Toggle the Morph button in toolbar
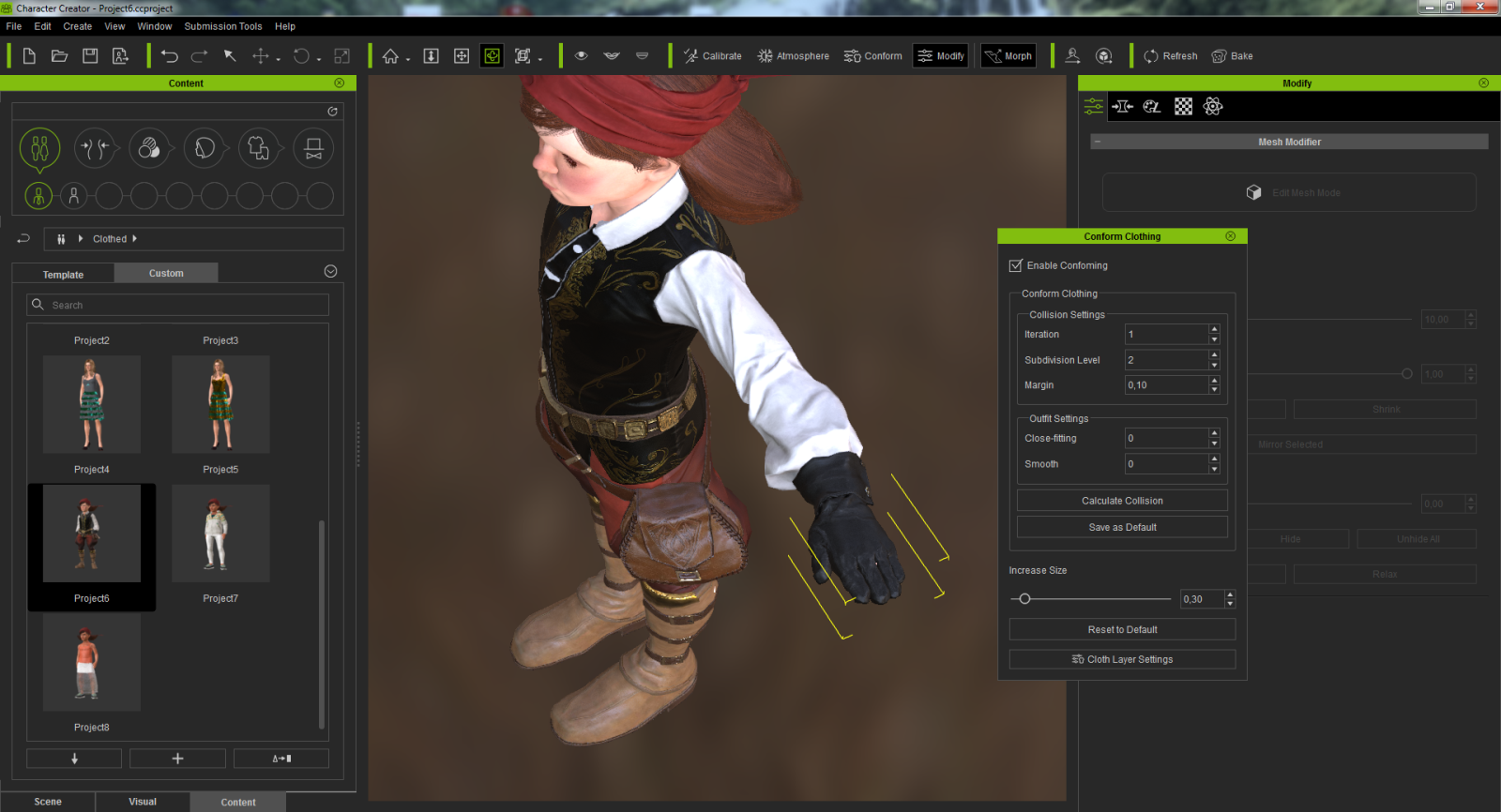 [1008, 56]
